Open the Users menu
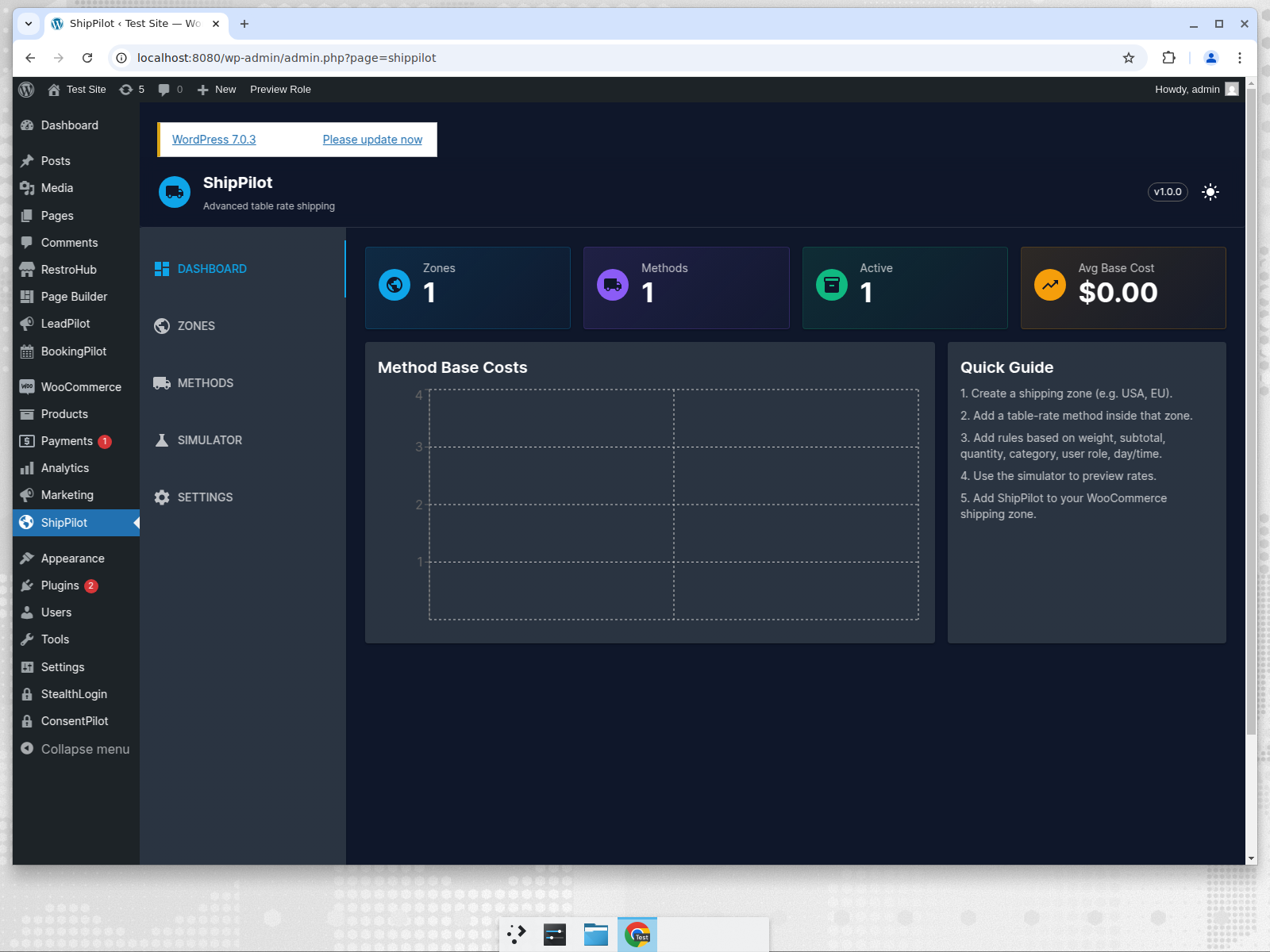The height and width of the screenshot is (952, 1270). pyautogui.click(x=76, y=612)
